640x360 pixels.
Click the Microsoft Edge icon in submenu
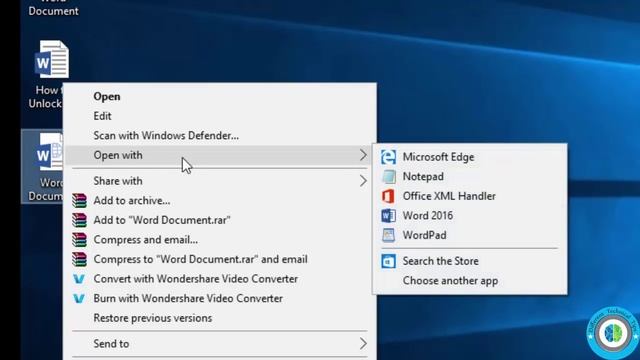click(x=388, y=157)
